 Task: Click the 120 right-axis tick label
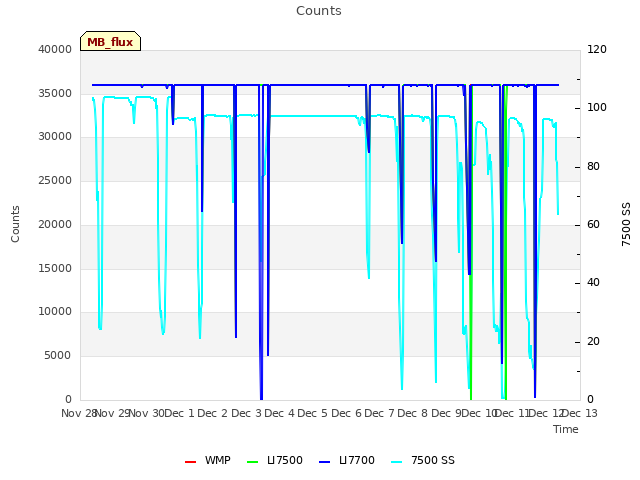(x=597, y=49)
